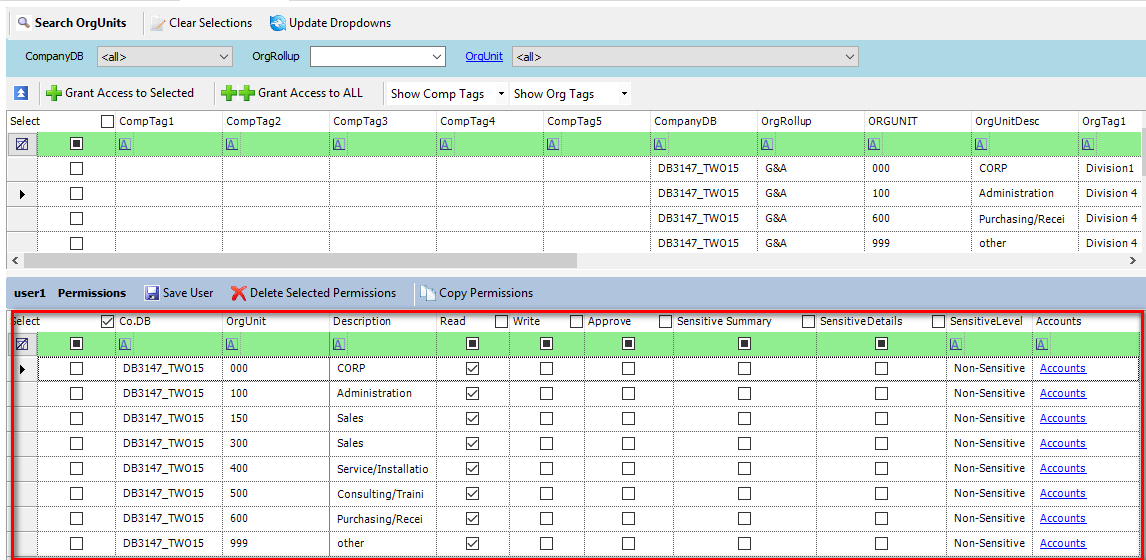Viewport: 1146px width, 560px height.
Task: Open the OrgRollup dropdown
Action: (378, 56)
